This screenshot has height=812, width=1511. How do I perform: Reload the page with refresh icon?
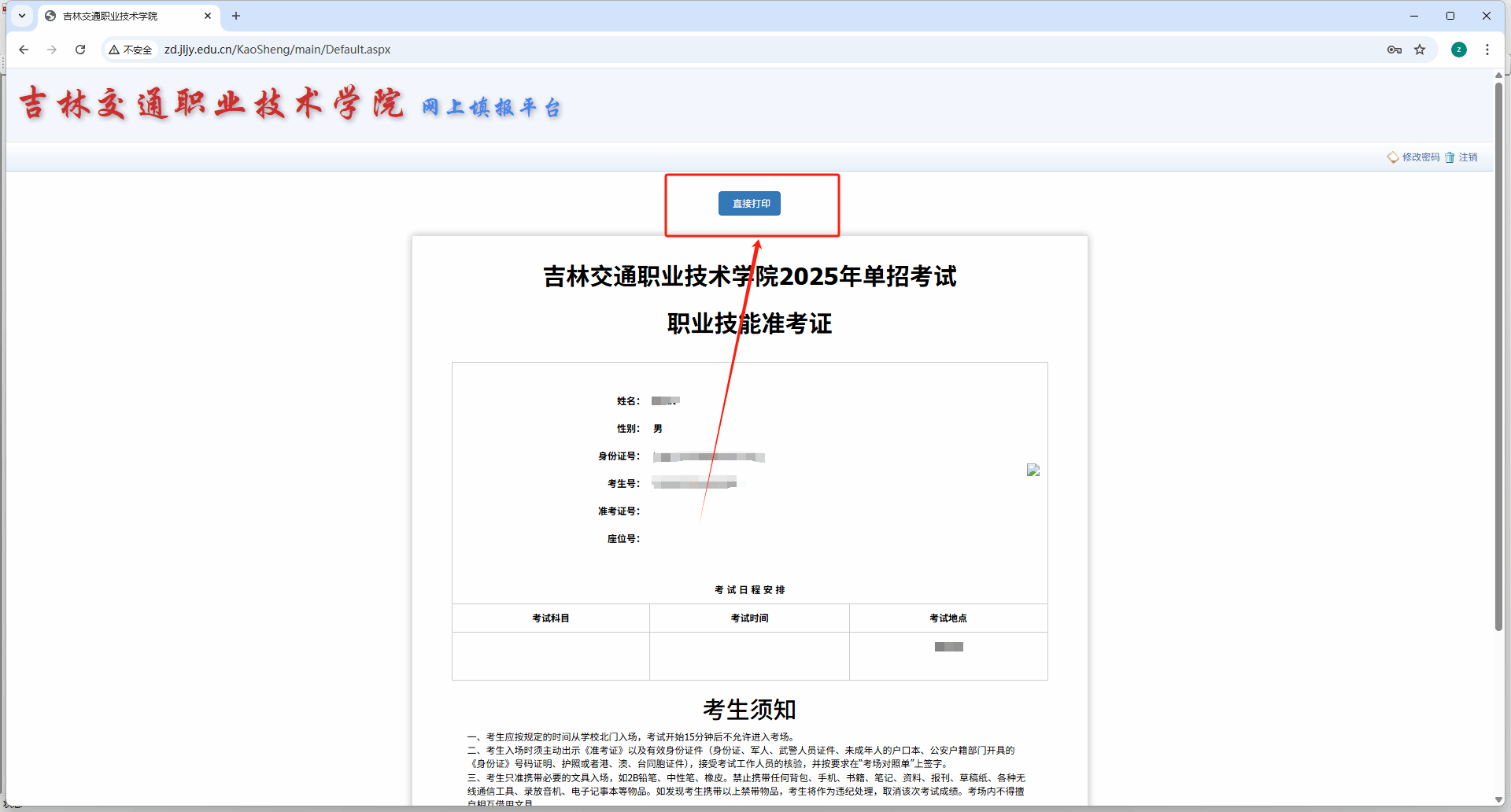pos(80,50)
